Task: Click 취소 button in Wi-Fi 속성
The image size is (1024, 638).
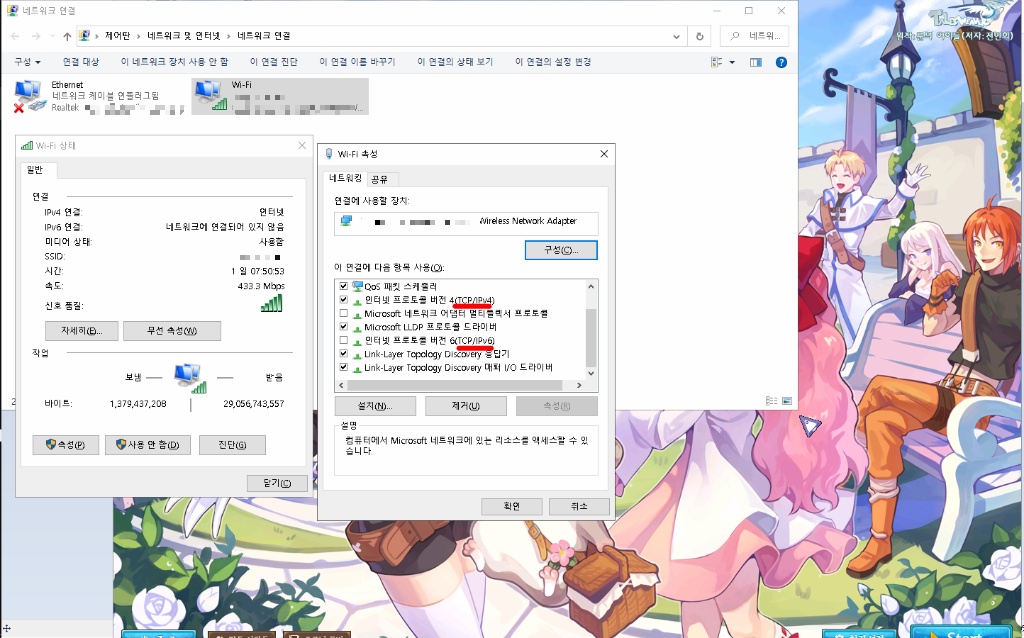Action: 579,506
